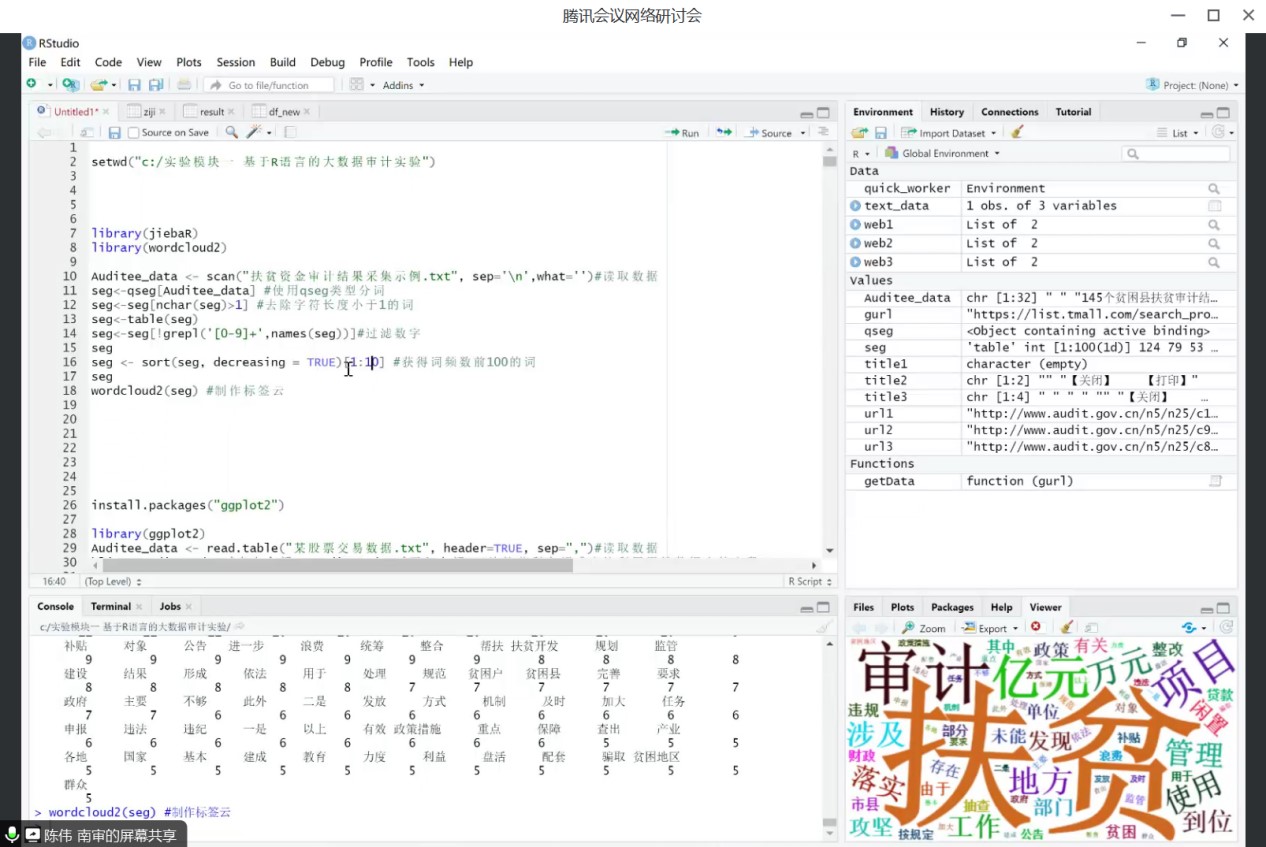
Task: Open the Addins dropdown
Action: (x=403, y=85)
